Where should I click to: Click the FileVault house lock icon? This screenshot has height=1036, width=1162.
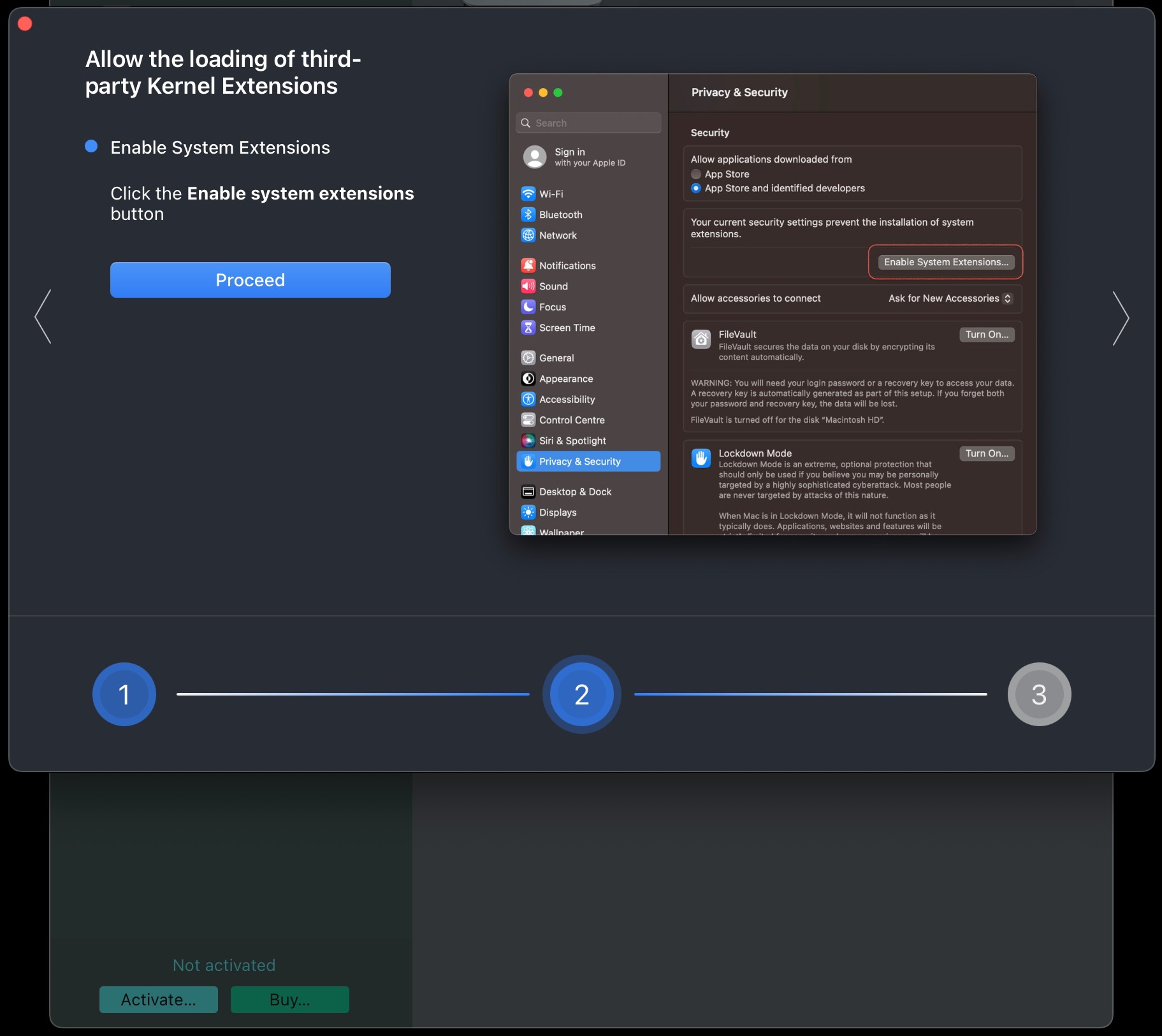701,339
